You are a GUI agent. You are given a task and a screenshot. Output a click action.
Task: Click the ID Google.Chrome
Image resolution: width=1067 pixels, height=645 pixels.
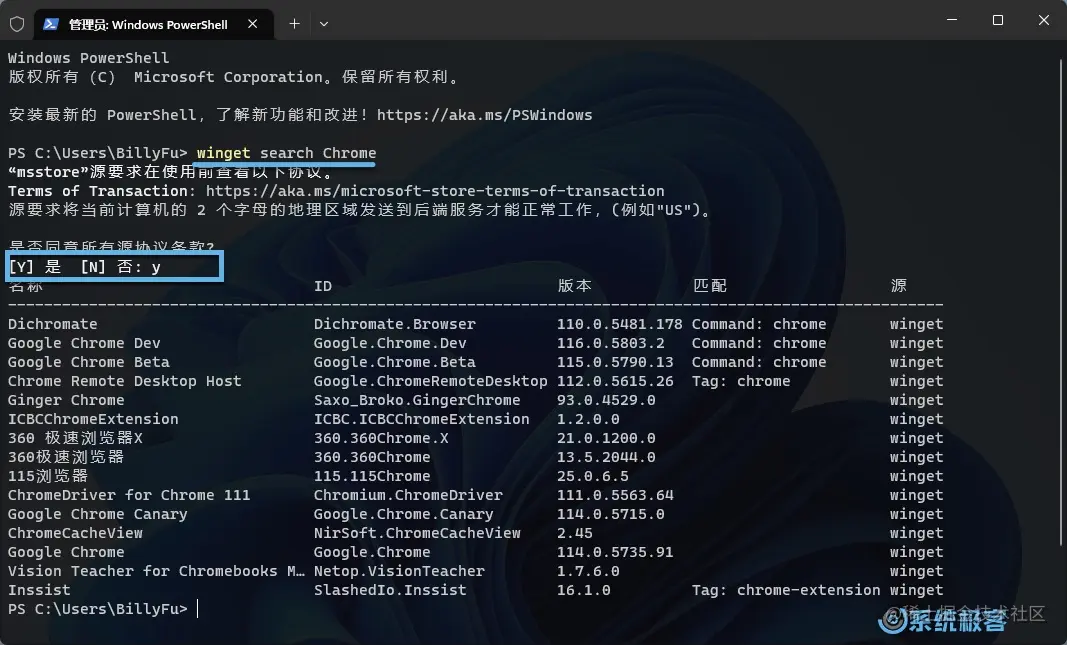tap(372, 552)
